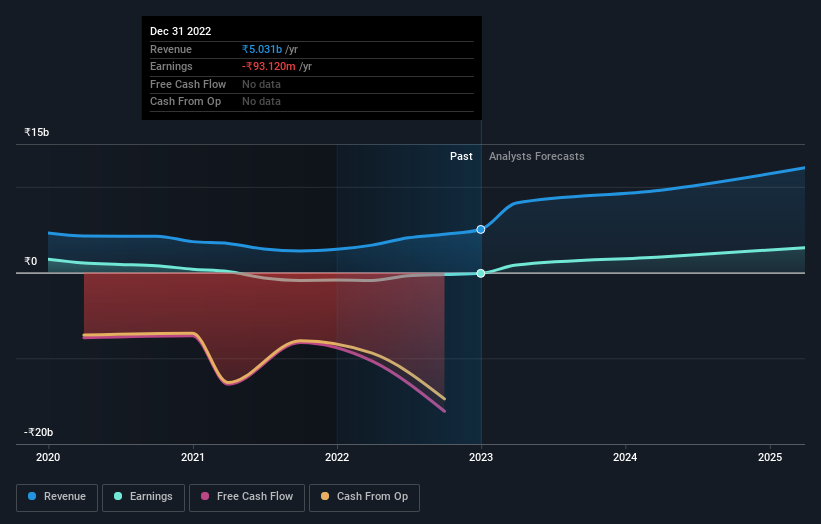Click the blue dot in Revenue legend
Image resolution: width=821 pixels, height=524 pixels.
coord(32,496)
